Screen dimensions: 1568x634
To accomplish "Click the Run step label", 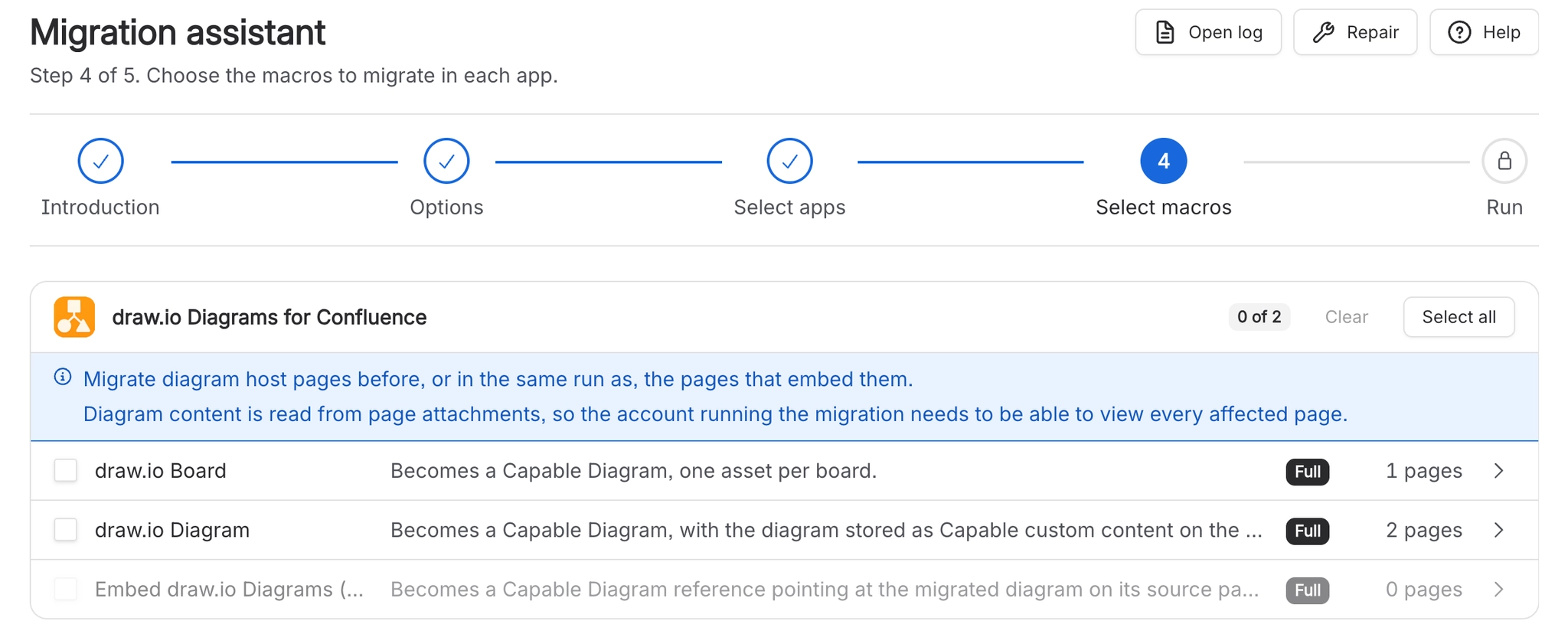I will [x=1504, y=208].
